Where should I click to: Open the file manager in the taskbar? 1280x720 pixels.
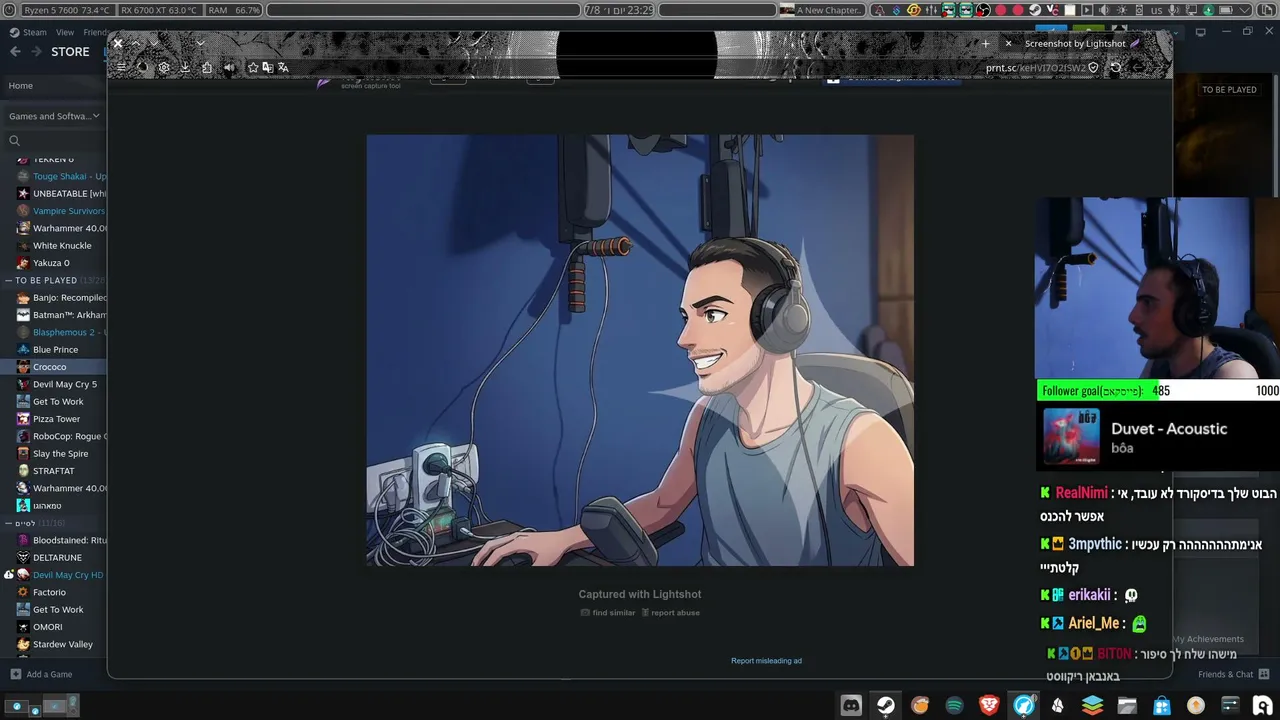click(x=1127, y=705)
